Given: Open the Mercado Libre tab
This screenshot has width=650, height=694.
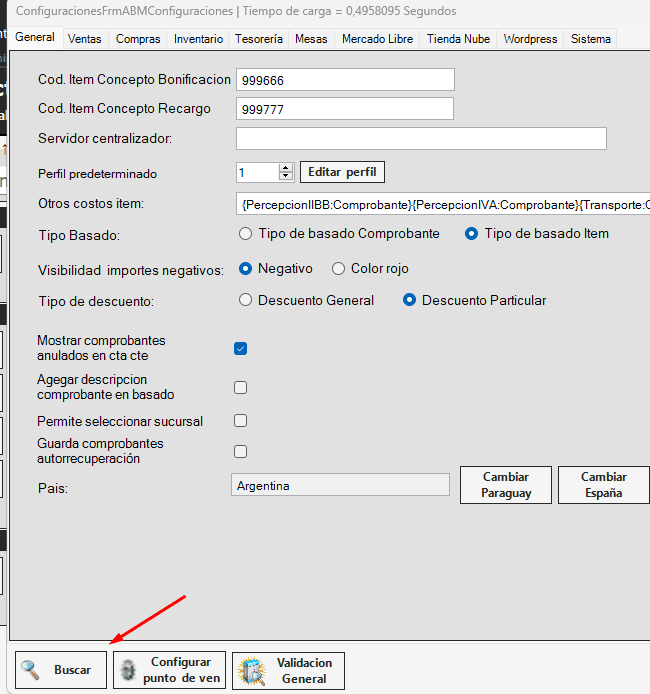Looking at the screenshot, I should pos(376,39).
